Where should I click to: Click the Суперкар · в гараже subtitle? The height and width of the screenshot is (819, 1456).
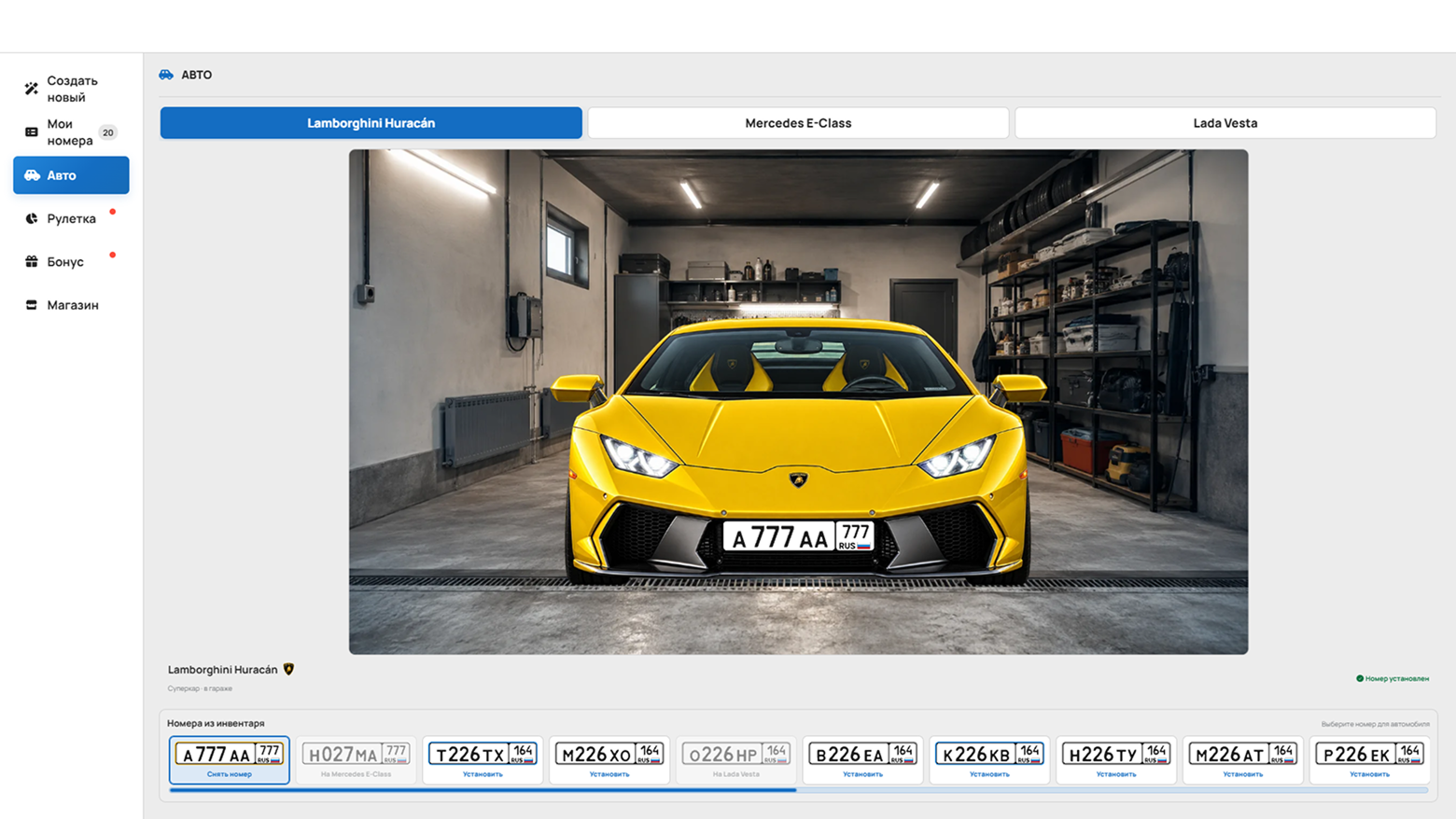200,688
